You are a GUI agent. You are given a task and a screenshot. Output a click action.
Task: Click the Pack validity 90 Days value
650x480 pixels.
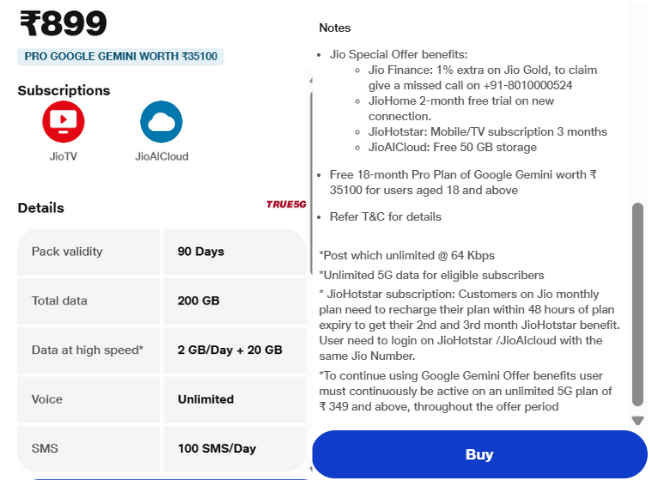click(201, 251)
